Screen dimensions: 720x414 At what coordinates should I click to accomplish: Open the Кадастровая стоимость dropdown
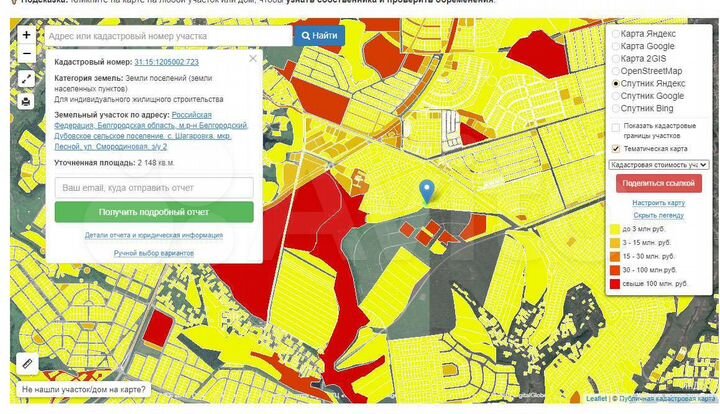658,164
